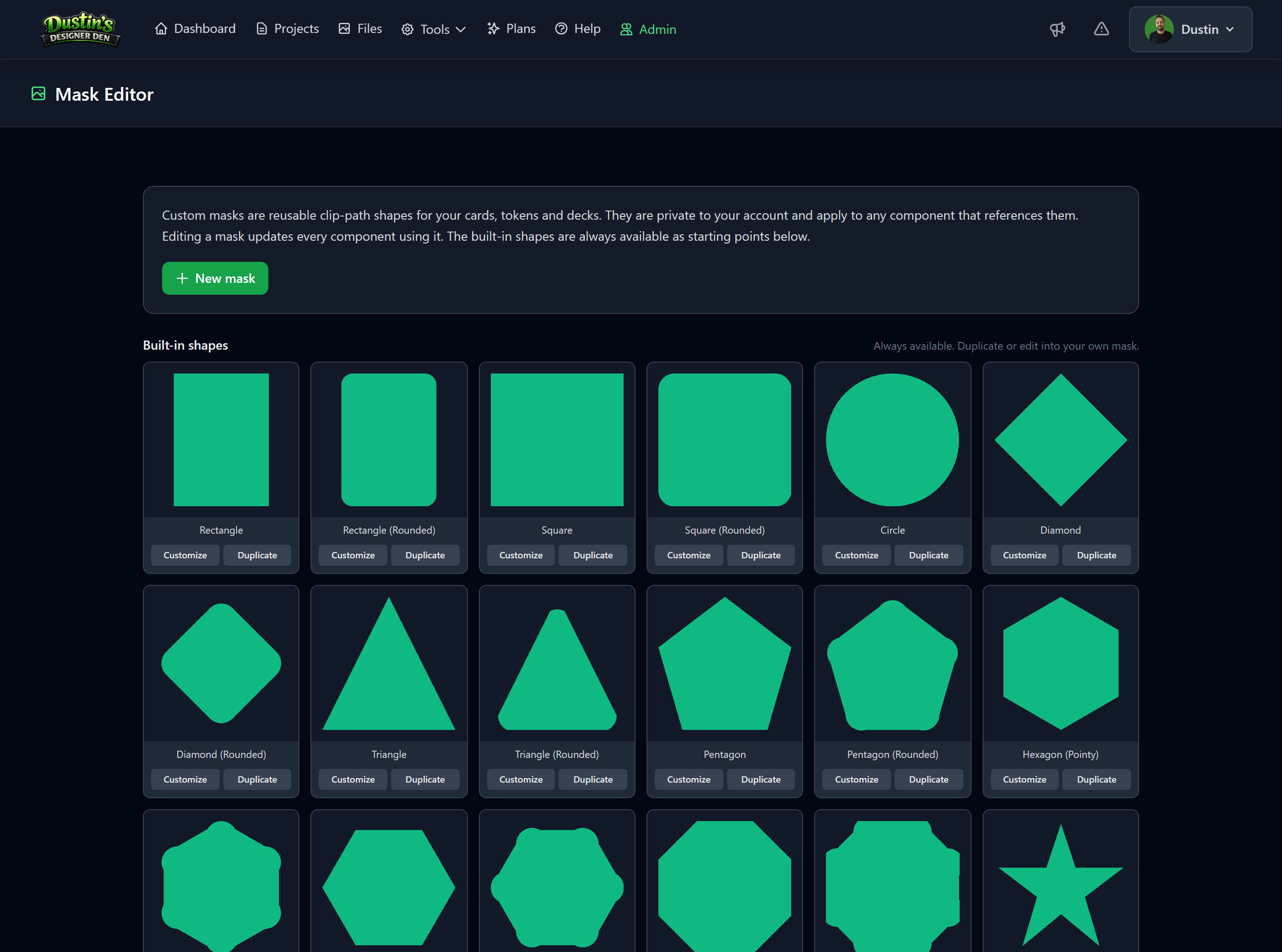Select the Circle shape preview
The height and width of the screenshot is (952, 1282).
(892, 440)
